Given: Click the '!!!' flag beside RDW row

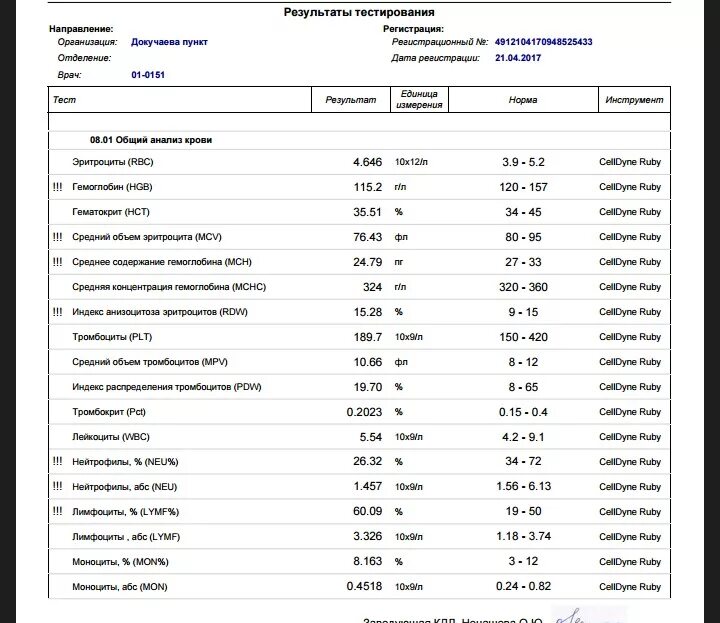Looking at the screenshot, I should click(x=57, y=311).
